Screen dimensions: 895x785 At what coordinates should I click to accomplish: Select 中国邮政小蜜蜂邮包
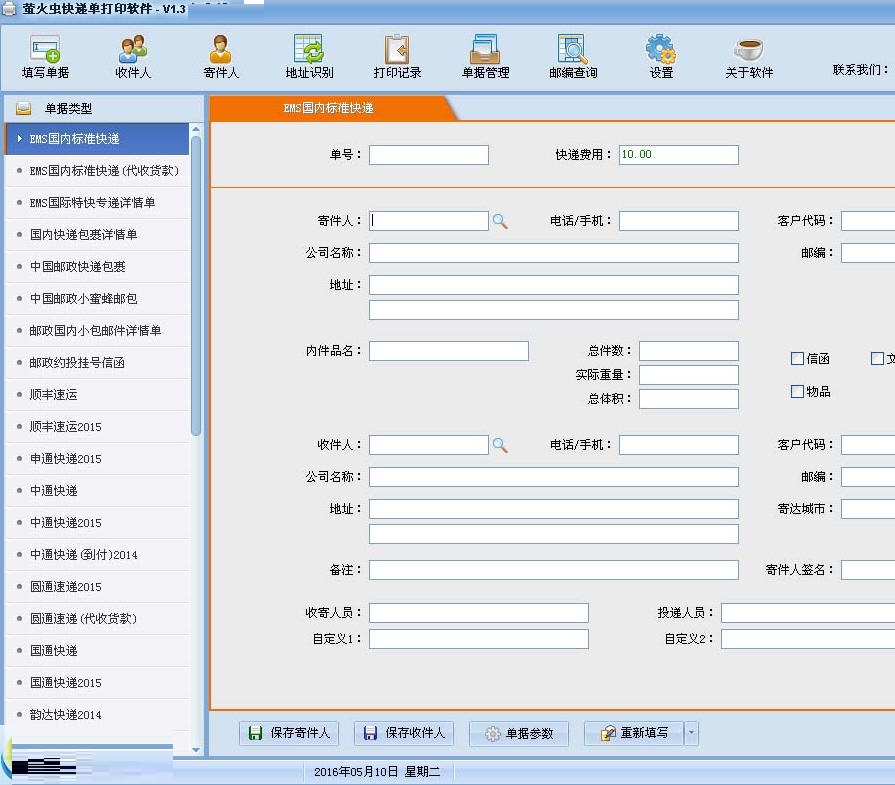coord(97,299)
